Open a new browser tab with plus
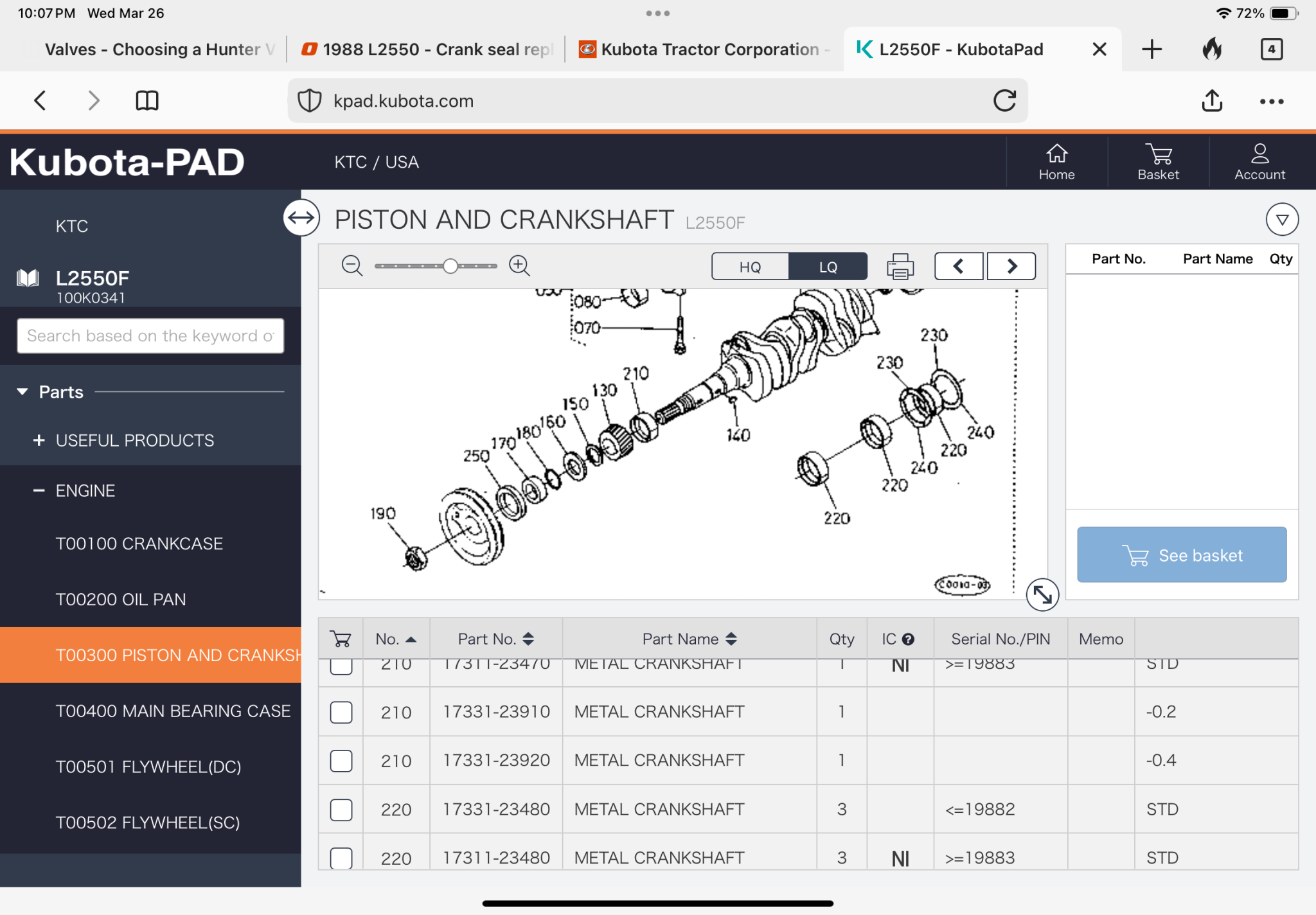The height and width of the screenshot is (915, 1316). point(1151,49)
